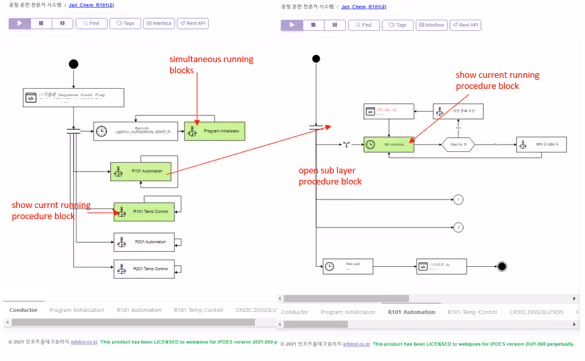Open Tags in the left panel toolbar
Image resolution: width=585 pixels, height=361 pixels.
[125, 23]
